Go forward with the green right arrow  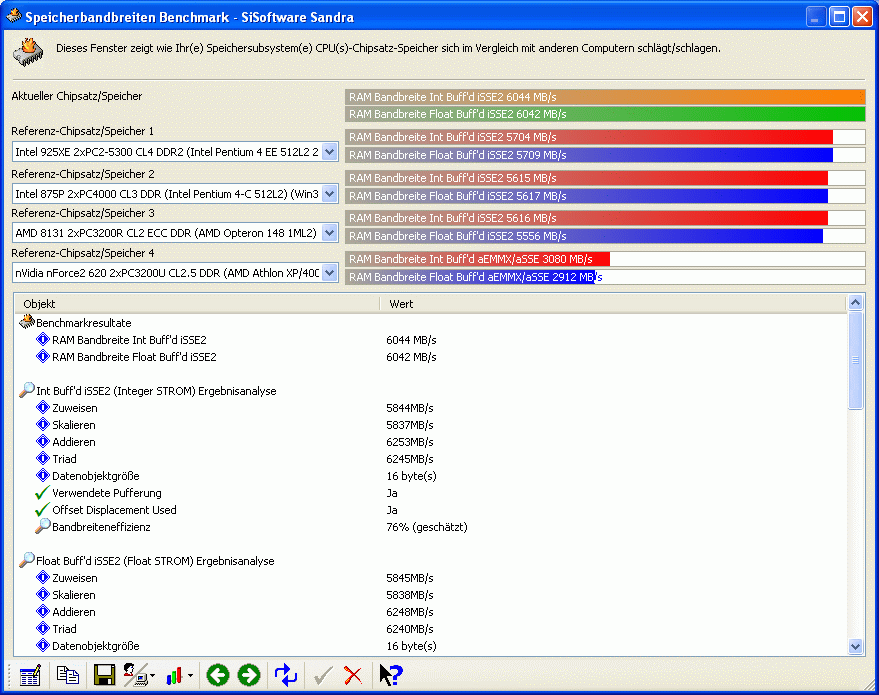(249, 675)
